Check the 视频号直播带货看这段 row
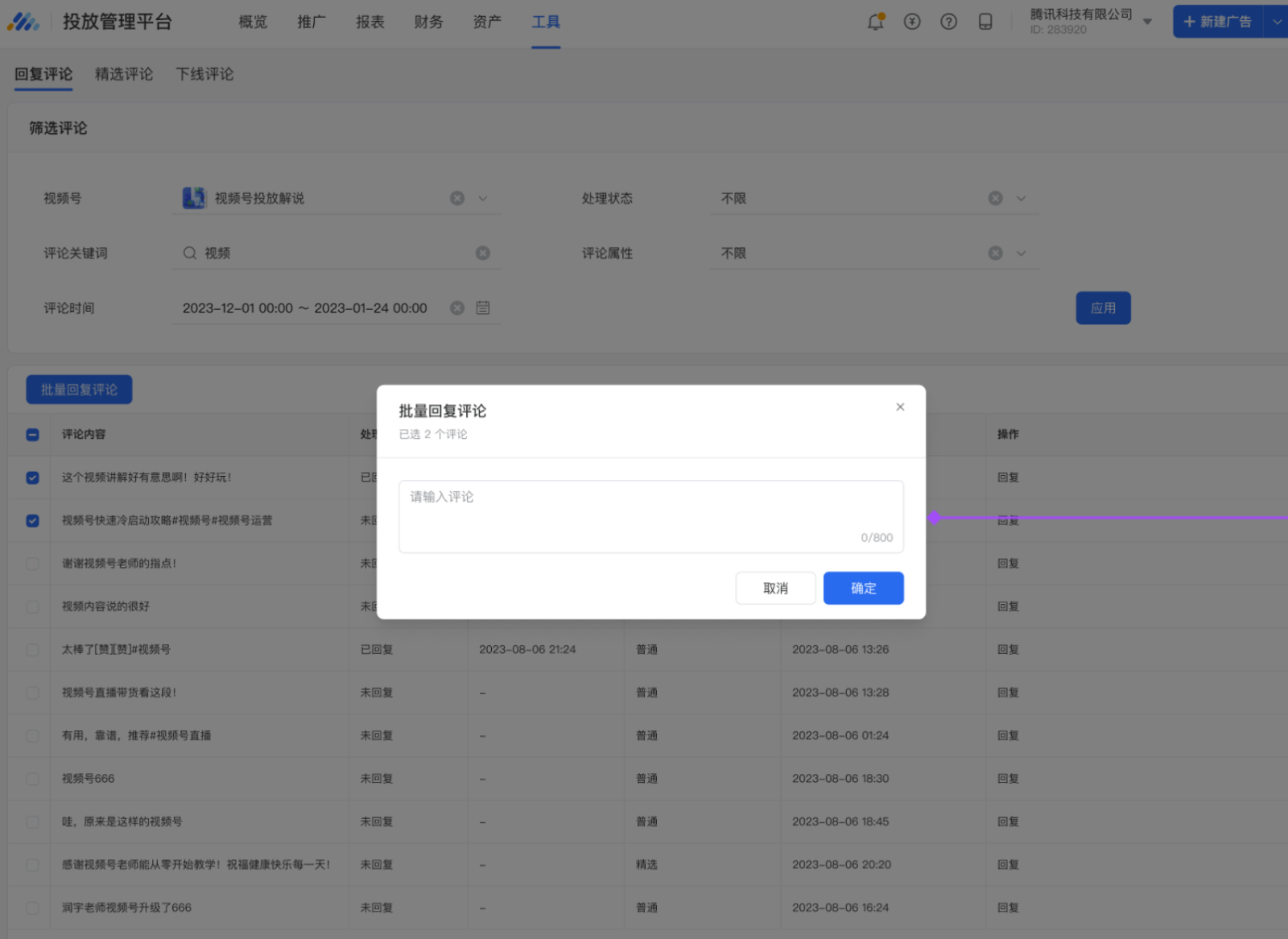Image resolution: width=1288 pixels, height=939 pixels. click(x=32, y=693)
